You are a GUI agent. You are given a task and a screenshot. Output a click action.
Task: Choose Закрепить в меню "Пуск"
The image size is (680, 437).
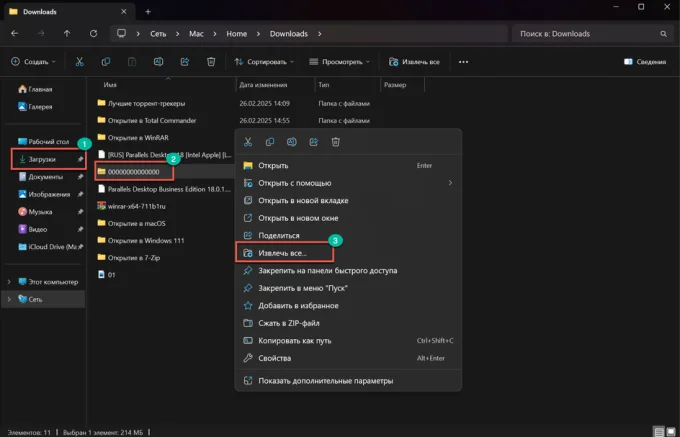348,288
